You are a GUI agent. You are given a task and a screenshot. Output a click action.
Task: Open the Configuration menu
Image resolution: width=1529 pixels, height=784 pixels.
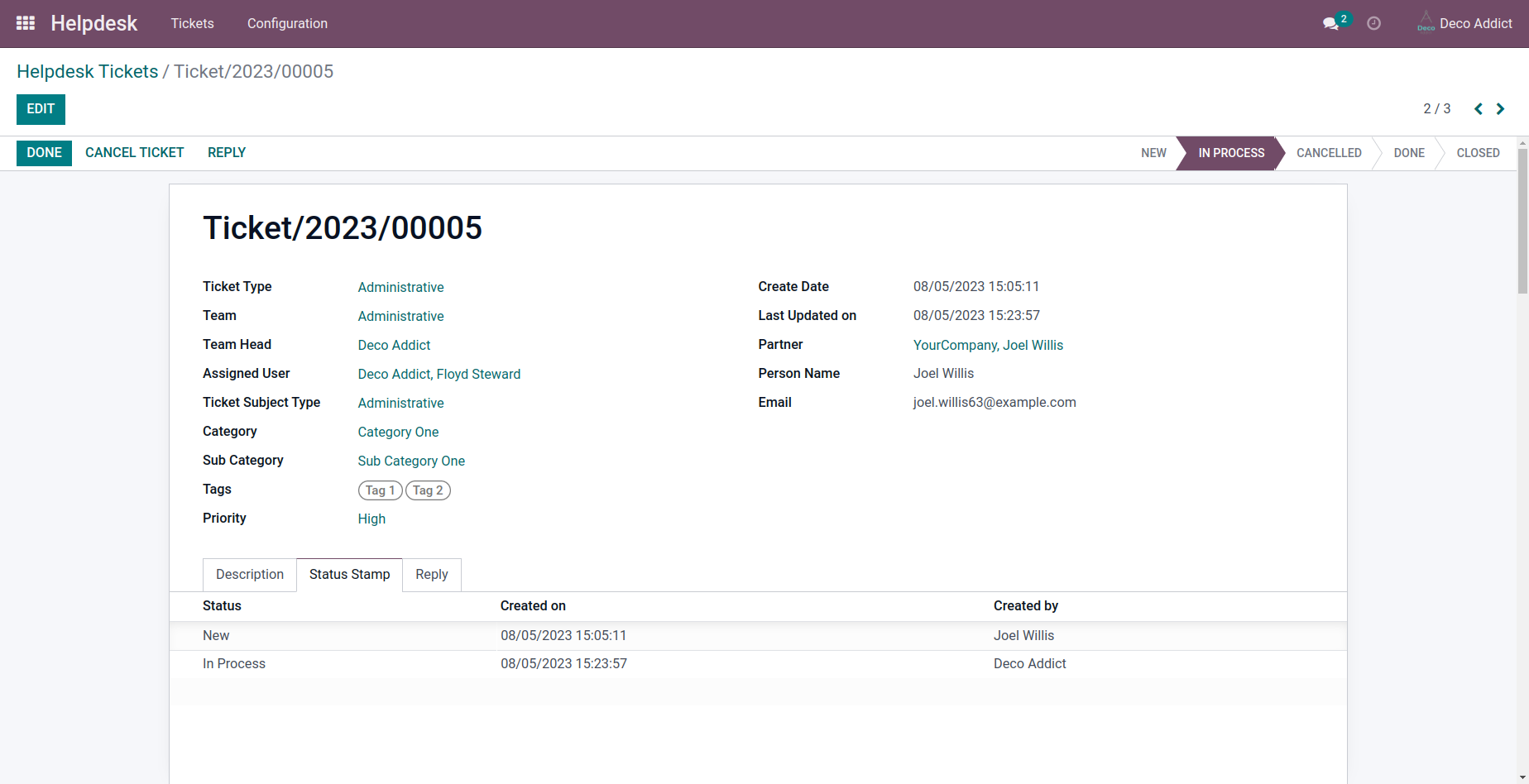point(287,23)
